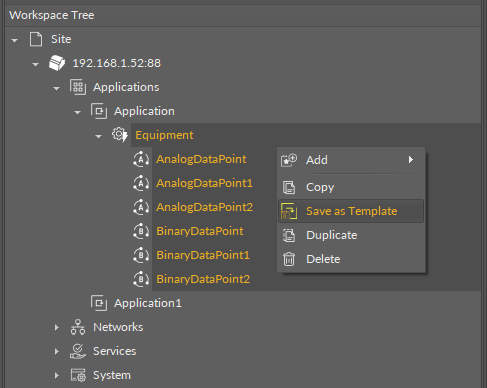Click the Site document icon
Image resolution: width=487 pixels, height=388 pixels.
point(36,39)
